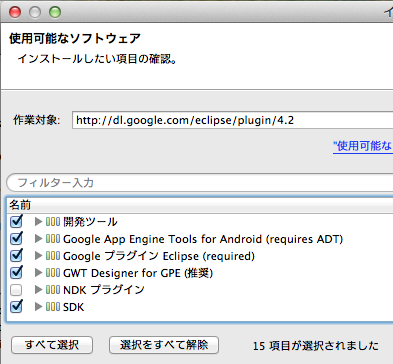Focus the フィルター入力 filter box
The height and width of the screenshot is (364, 393).
coord(200,182)
